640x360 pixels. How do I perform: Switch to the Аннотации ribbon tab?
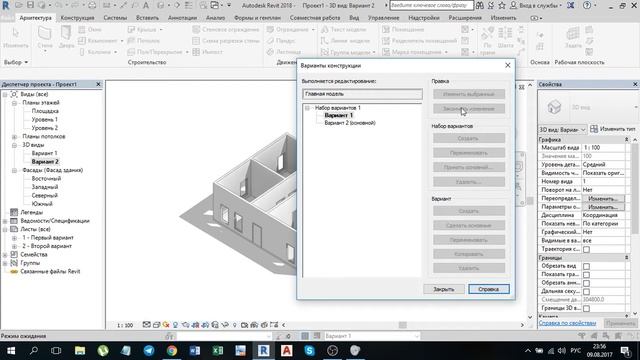tap(182, 18)
